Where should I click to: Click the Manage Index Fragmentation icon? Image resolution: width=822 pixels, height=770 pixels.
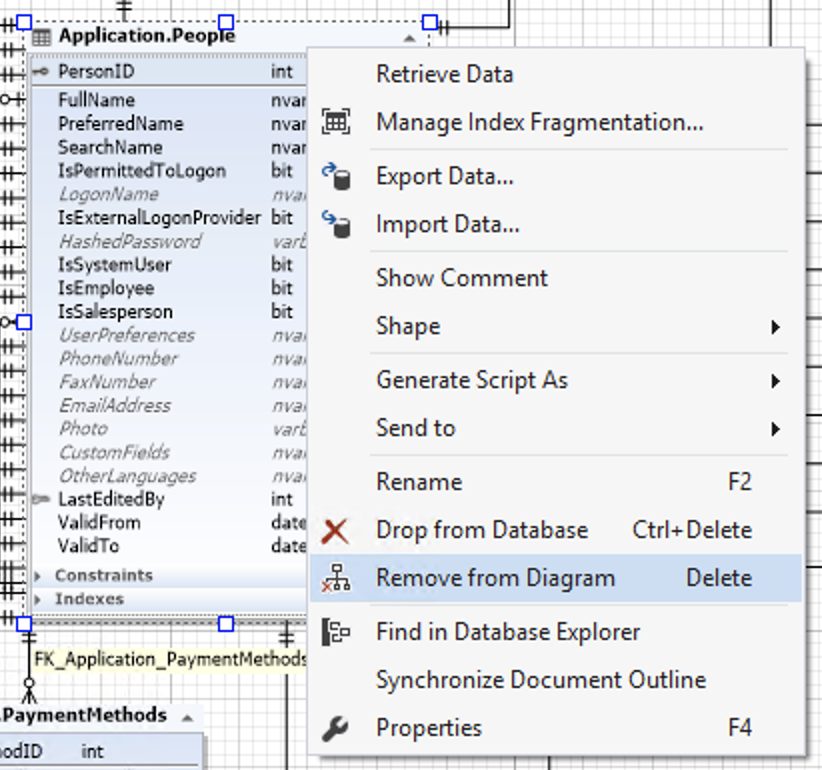point(336,122)
